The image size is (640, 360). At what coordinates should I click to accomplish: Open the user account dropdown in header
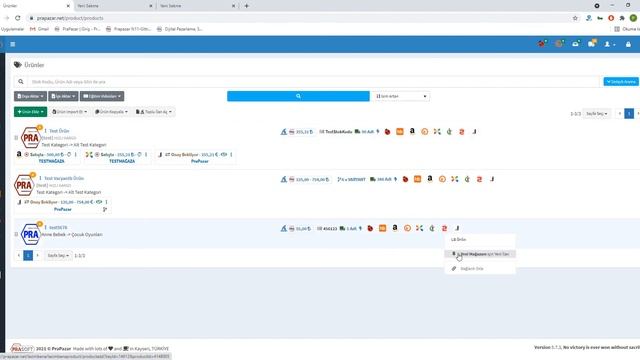click(x=609, y=44)
